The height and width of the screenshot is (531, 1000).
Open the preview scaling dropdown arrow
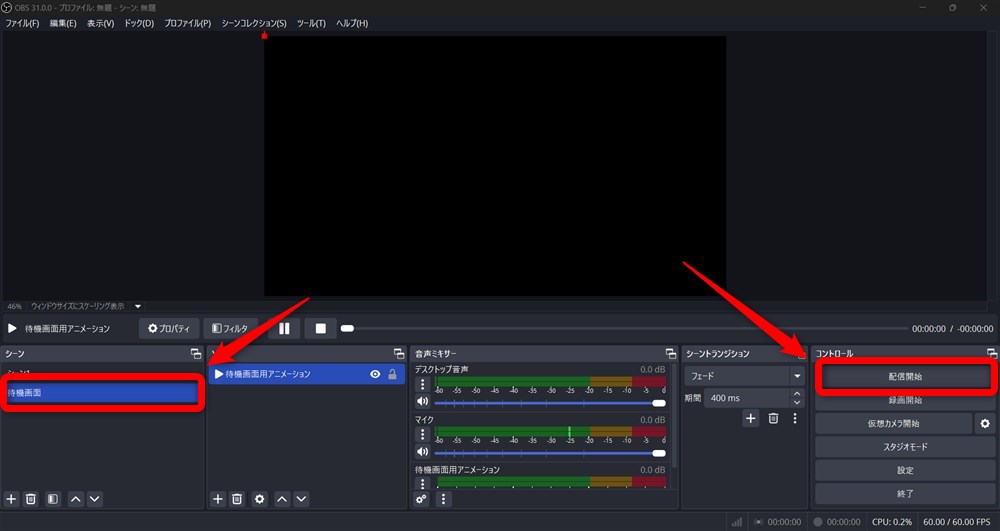(x=138, y=306)
